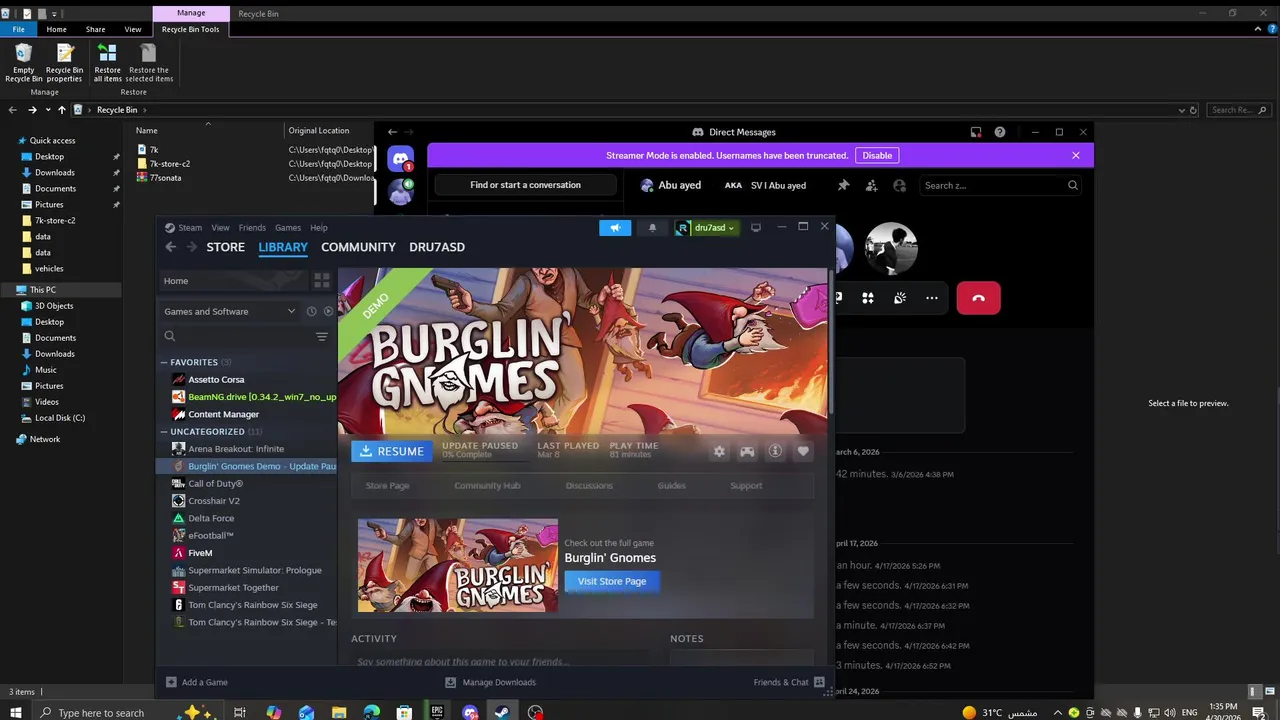Open Steam Big Picture mode monitor icon

pos(756,227)
